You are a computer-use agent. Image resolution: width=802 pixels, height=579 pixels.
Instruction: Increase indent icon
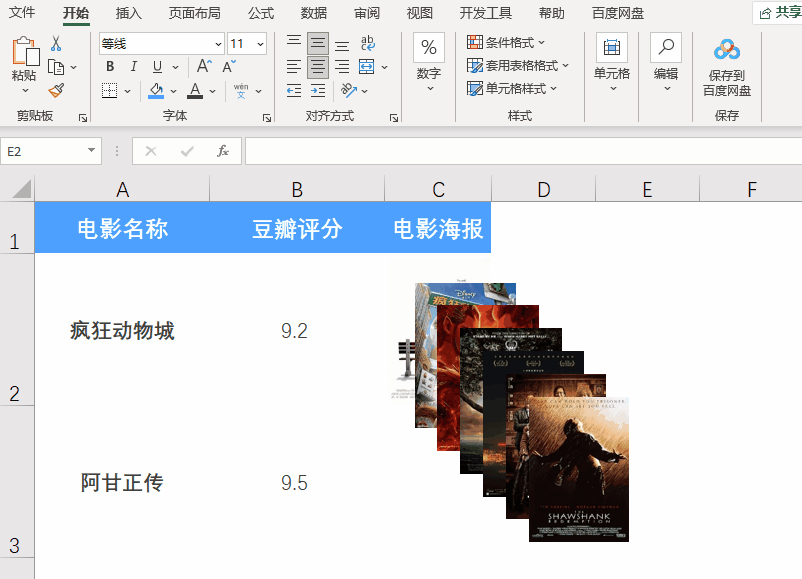pos(318,91)
